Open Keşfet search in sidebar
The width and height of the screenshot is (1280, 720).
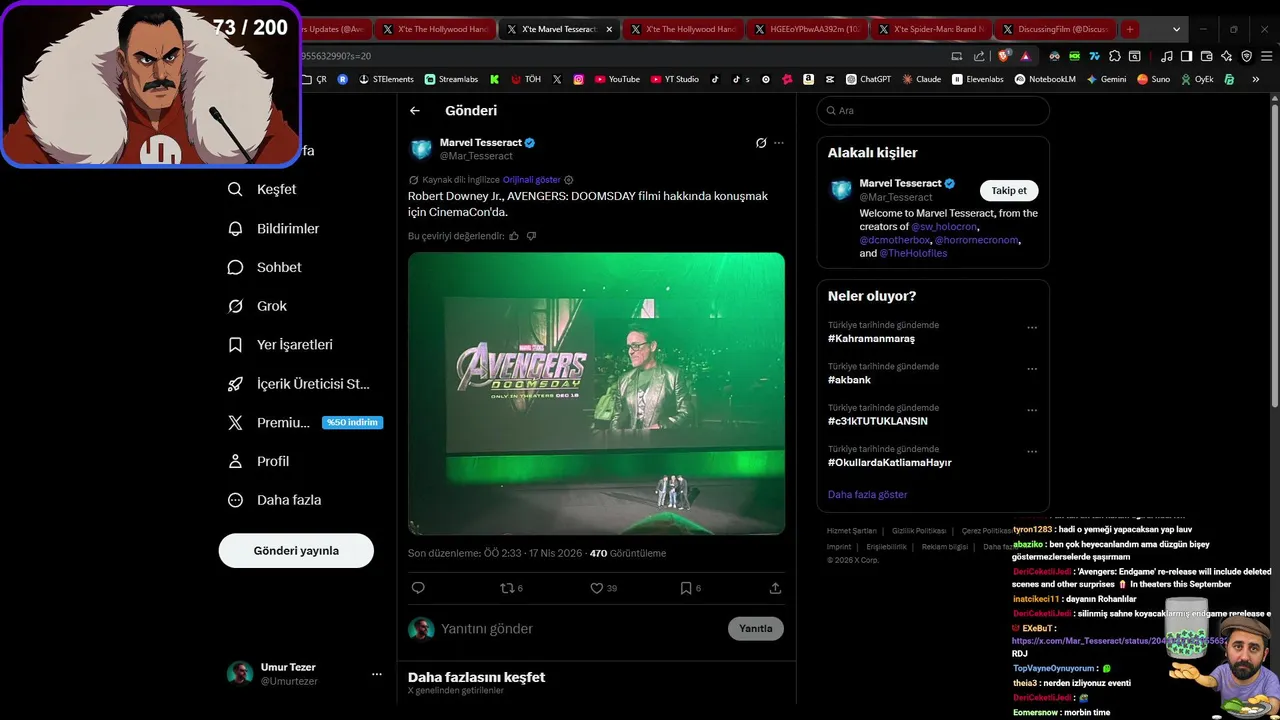coord(262,189)
